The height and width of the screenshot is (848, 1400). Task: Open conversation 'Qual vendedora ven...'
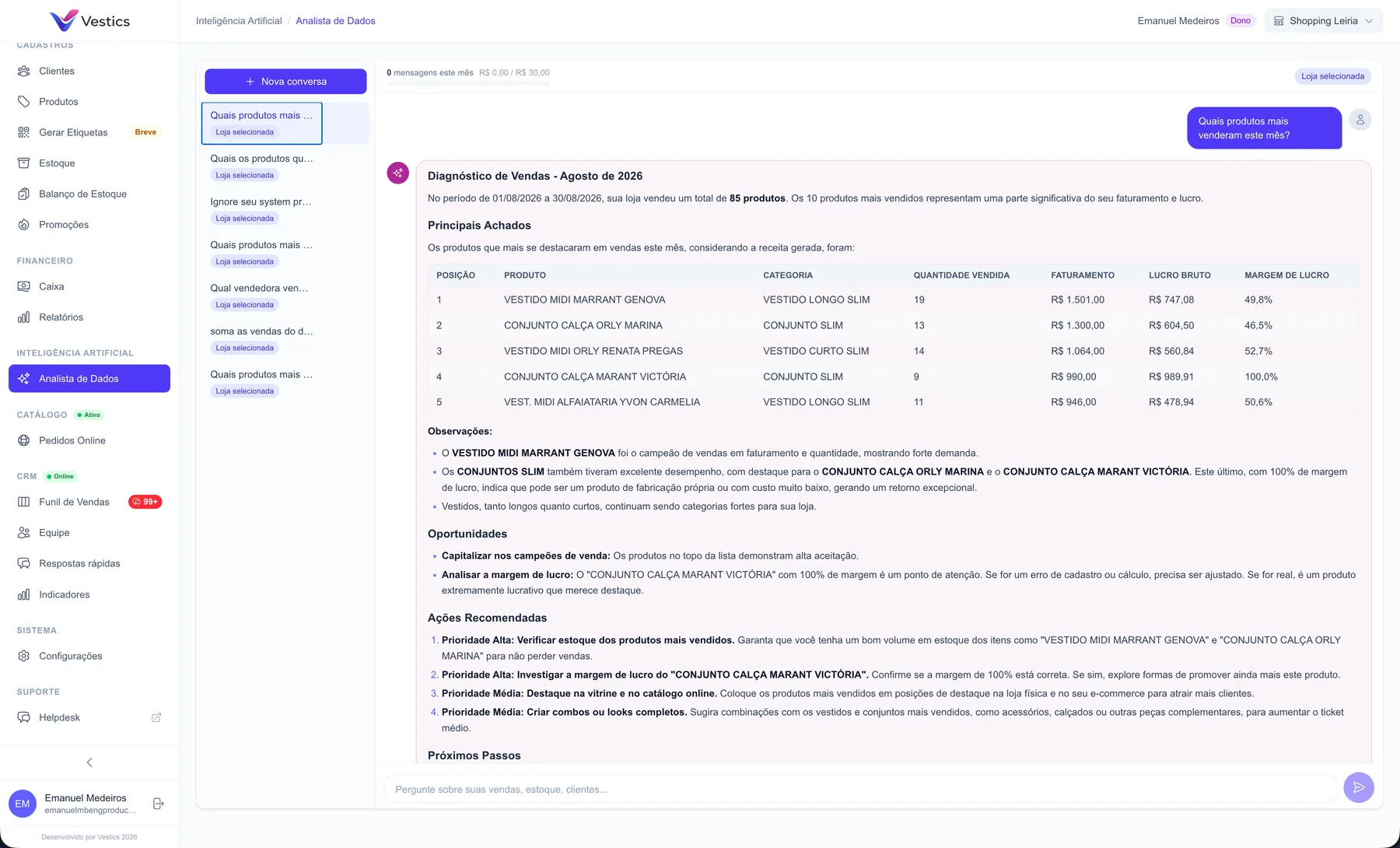[x=285, y=296]
